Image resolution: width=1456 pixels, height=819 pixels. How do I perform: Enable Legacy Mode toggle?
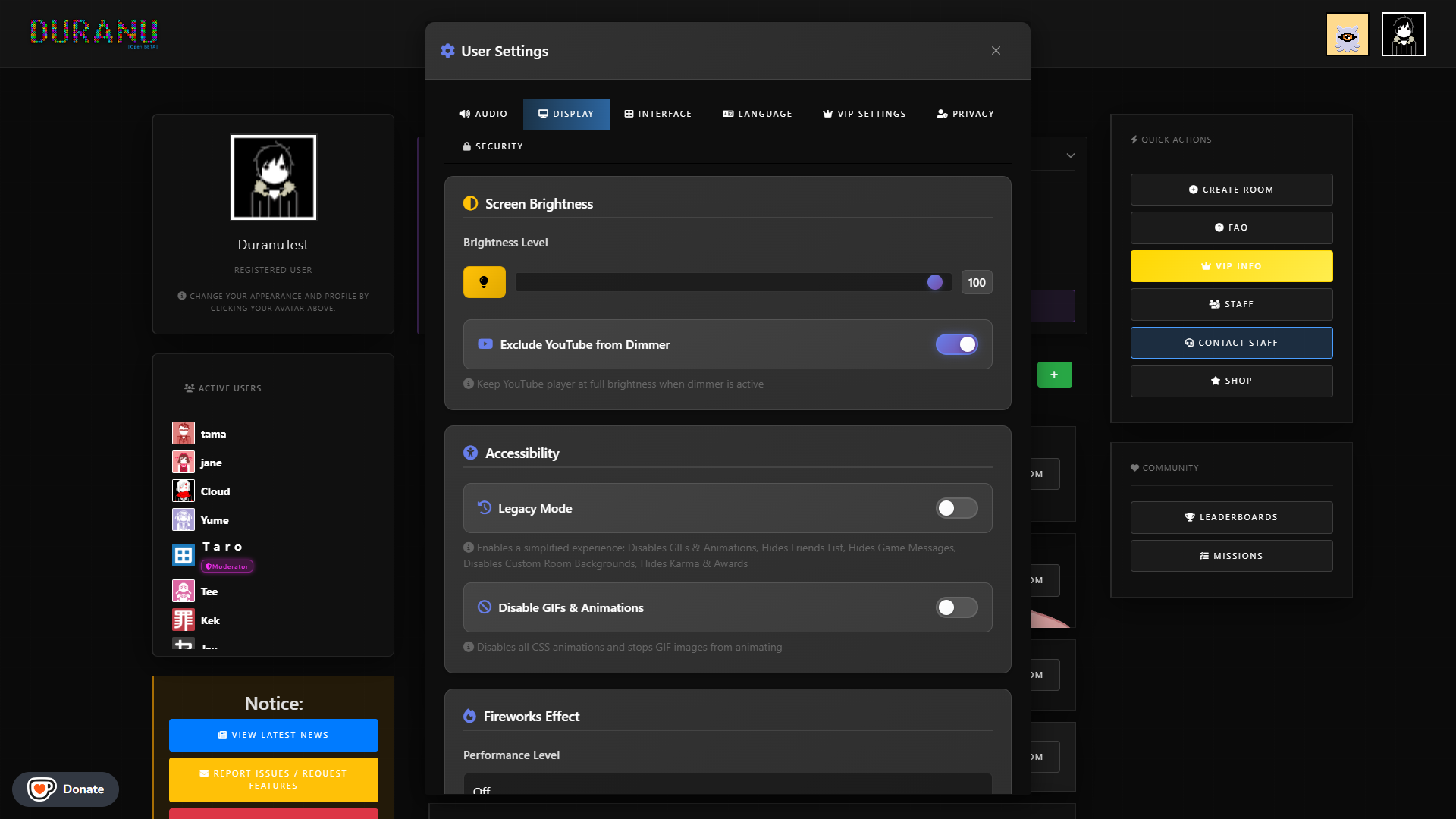point(956,508)
